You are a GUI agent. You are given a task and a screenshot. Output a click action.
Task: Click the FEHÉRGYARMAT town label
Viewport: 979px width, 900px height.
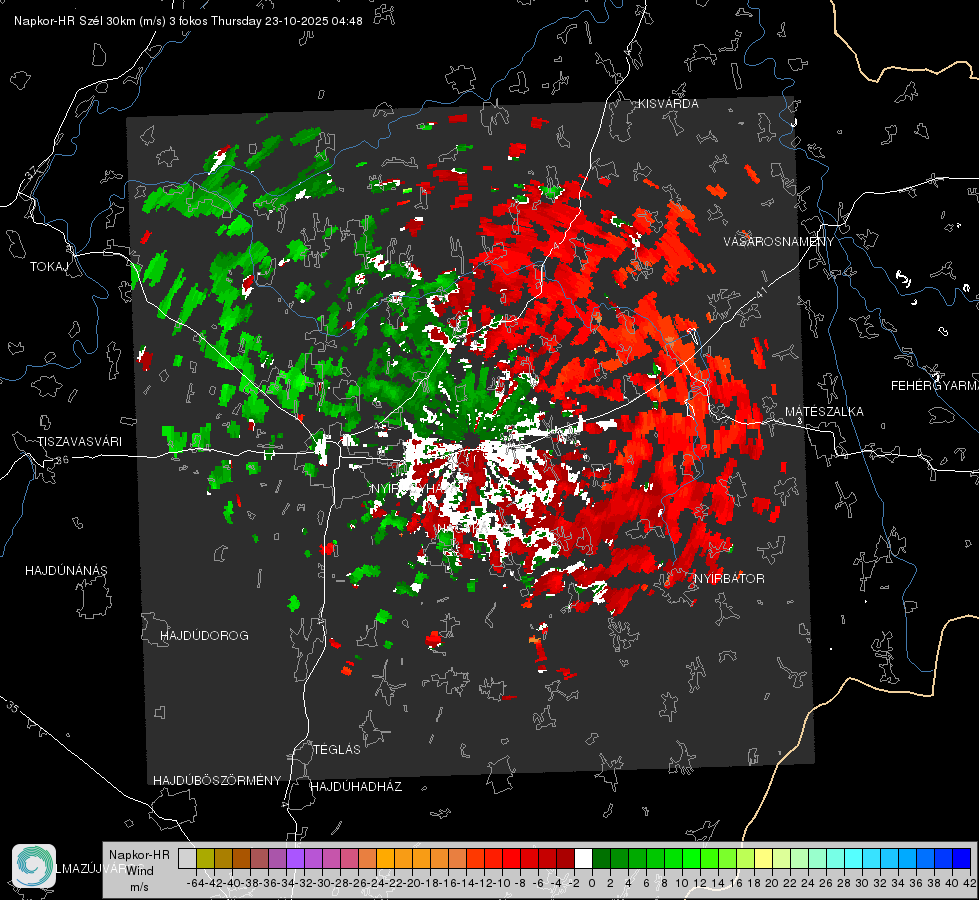click(x=935, y=386)
